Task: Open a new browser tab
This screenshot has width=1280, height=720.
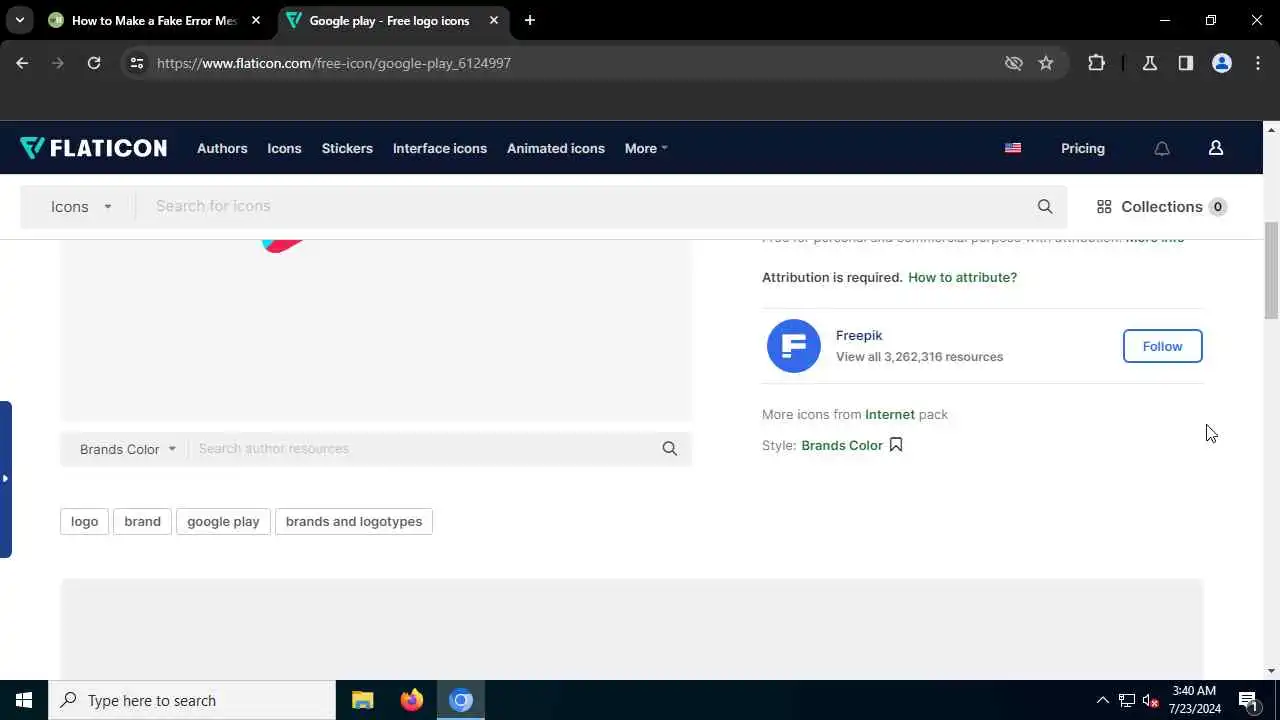Action: click(530, 20)
